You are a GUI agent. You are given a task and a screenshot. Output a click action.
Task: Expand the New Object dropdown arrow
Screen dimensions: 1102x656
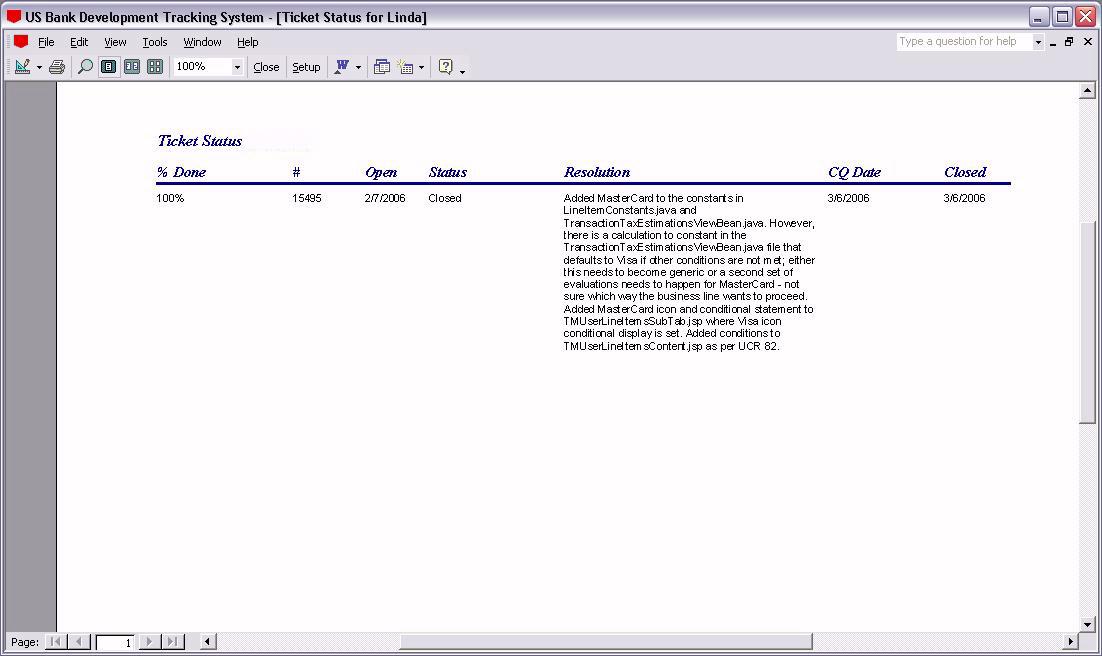click(421, 68)
